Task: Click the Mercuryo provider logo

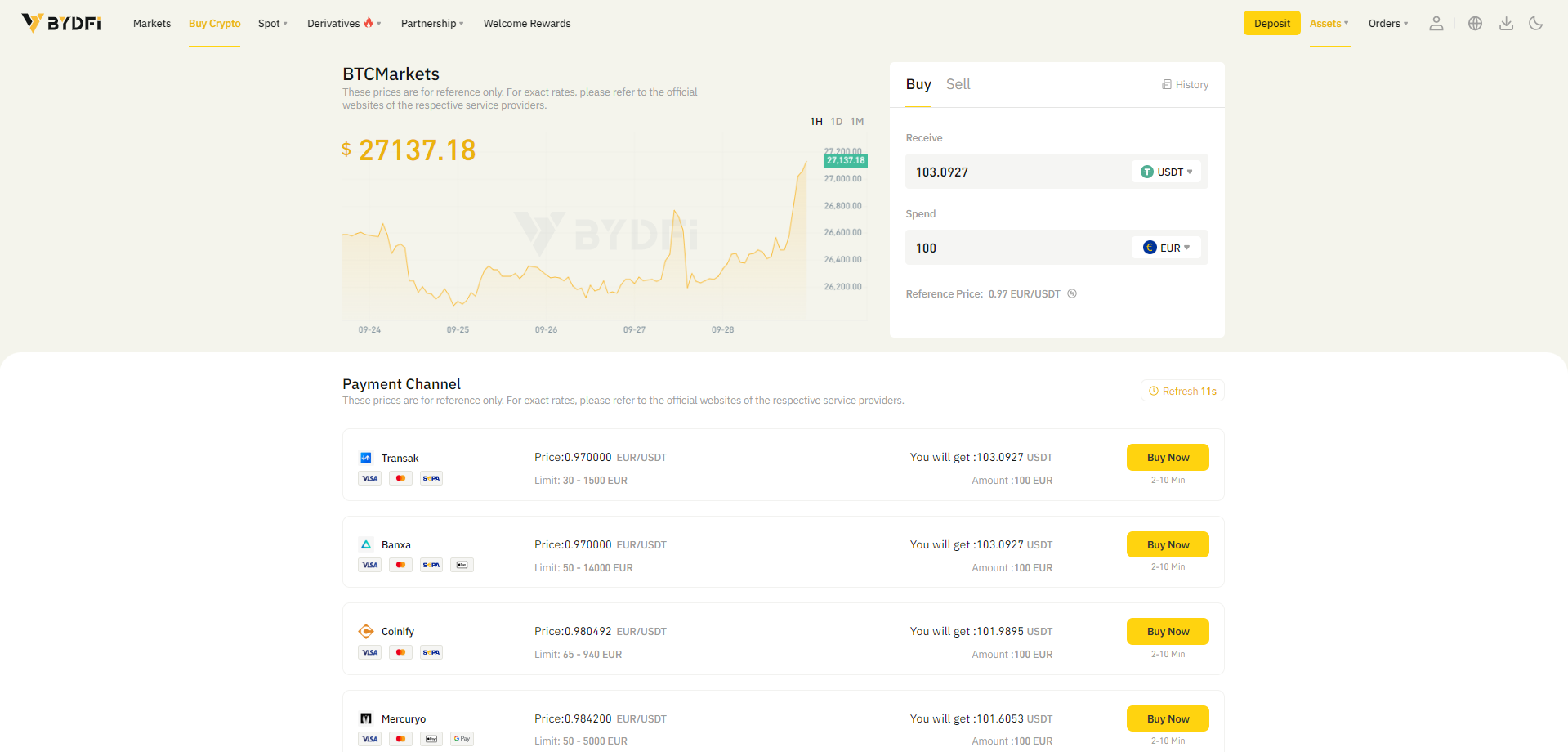Action: [x=366, y=718]
